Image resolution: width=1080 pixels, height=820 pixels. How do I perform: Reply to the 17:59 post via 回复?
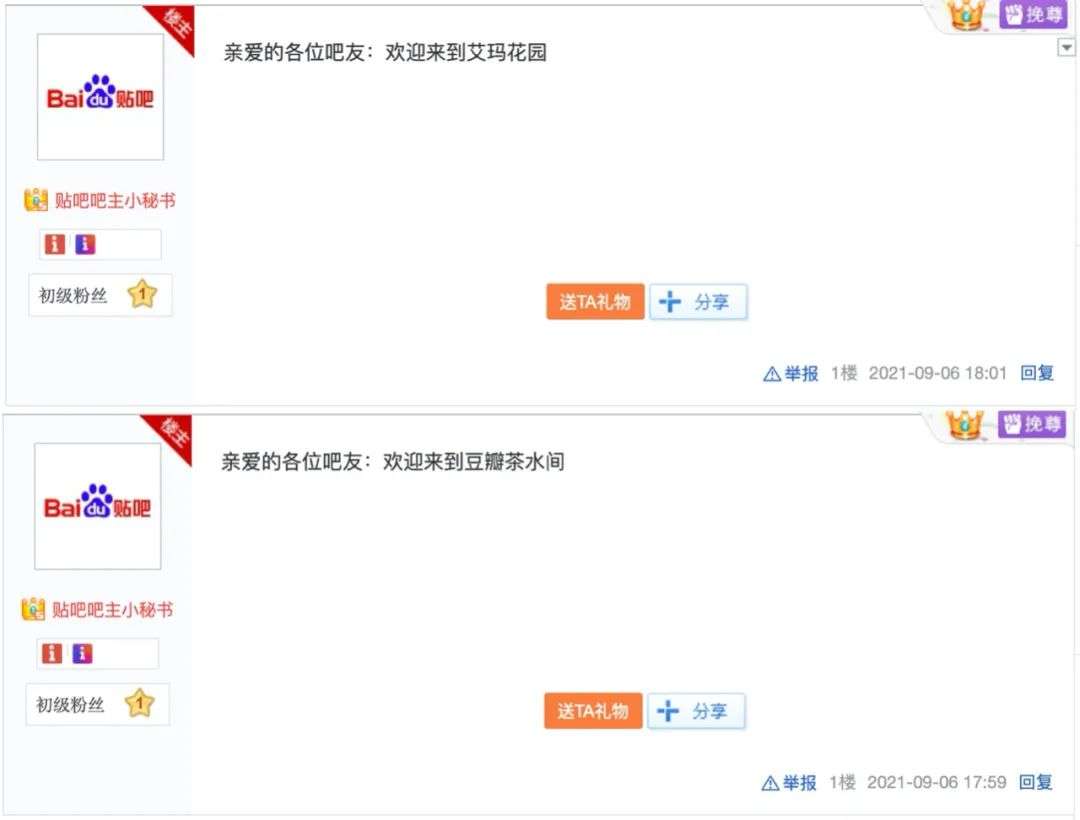click(x=1035, y=782)
